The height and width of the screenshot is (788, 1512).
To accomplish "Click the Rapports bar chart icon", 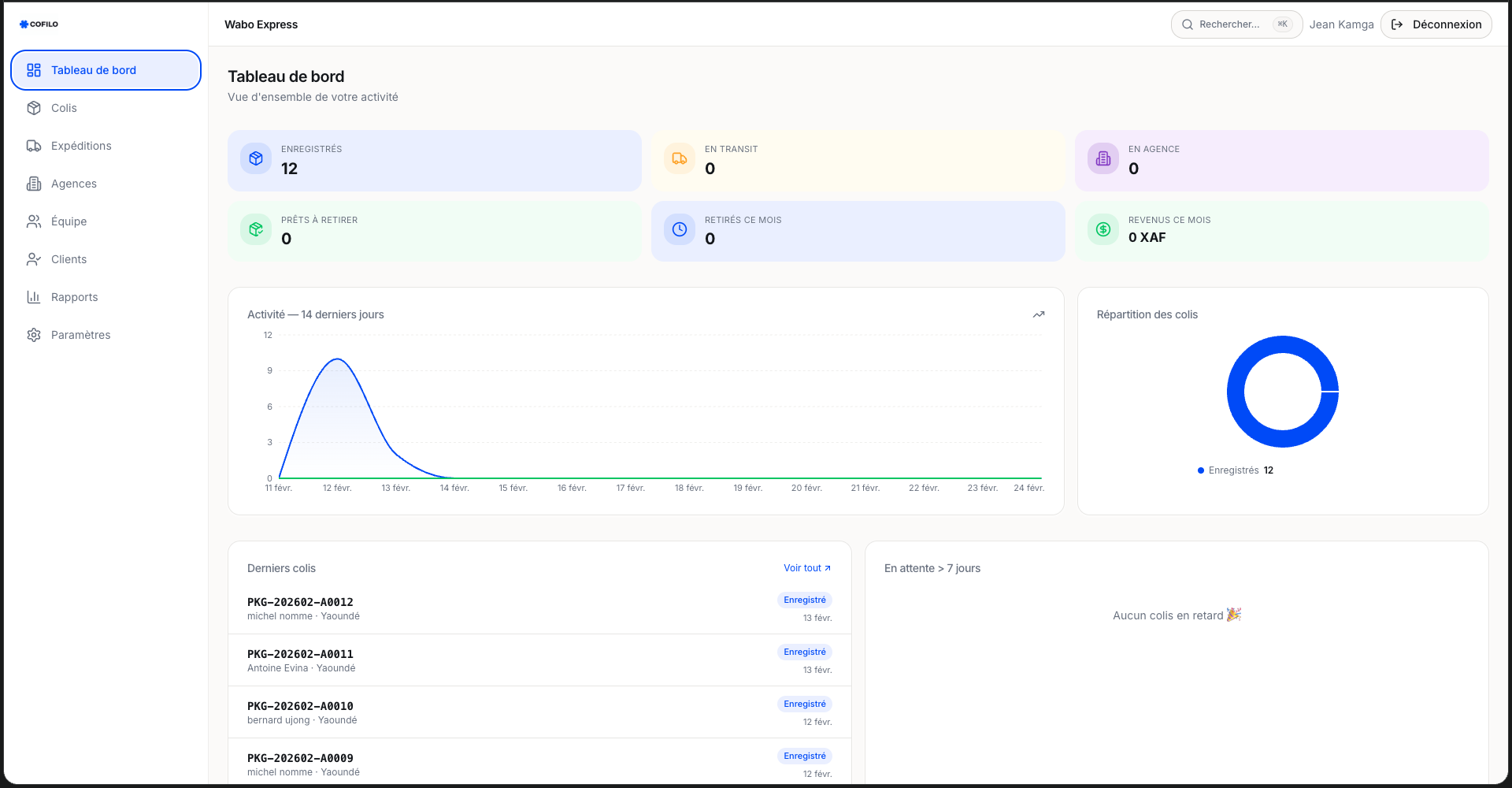I will [34, 297].
